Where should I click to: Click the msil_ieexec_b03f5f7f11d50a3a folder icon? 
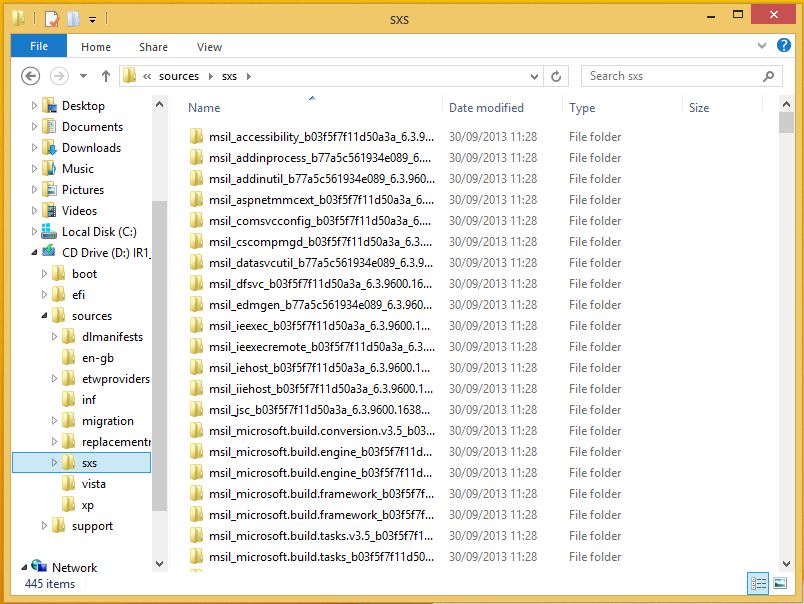[x=196, y=326]
